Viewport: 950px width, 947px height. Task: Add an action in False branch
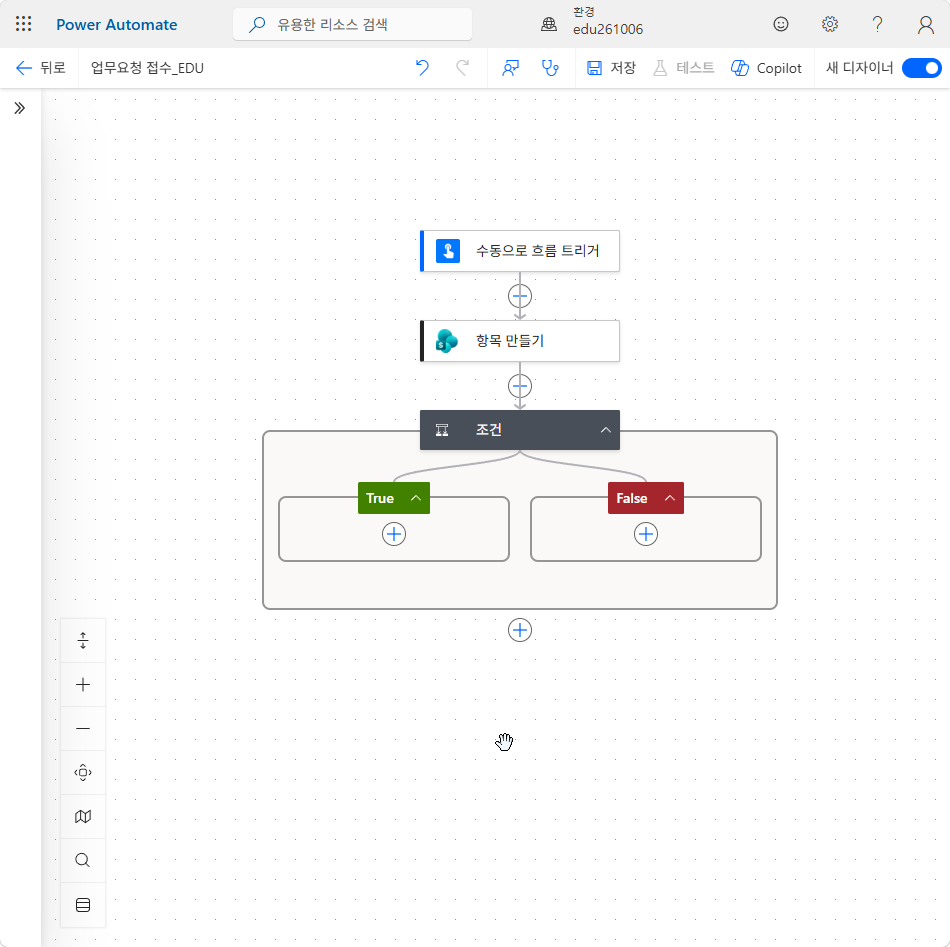tap(646, 534)
